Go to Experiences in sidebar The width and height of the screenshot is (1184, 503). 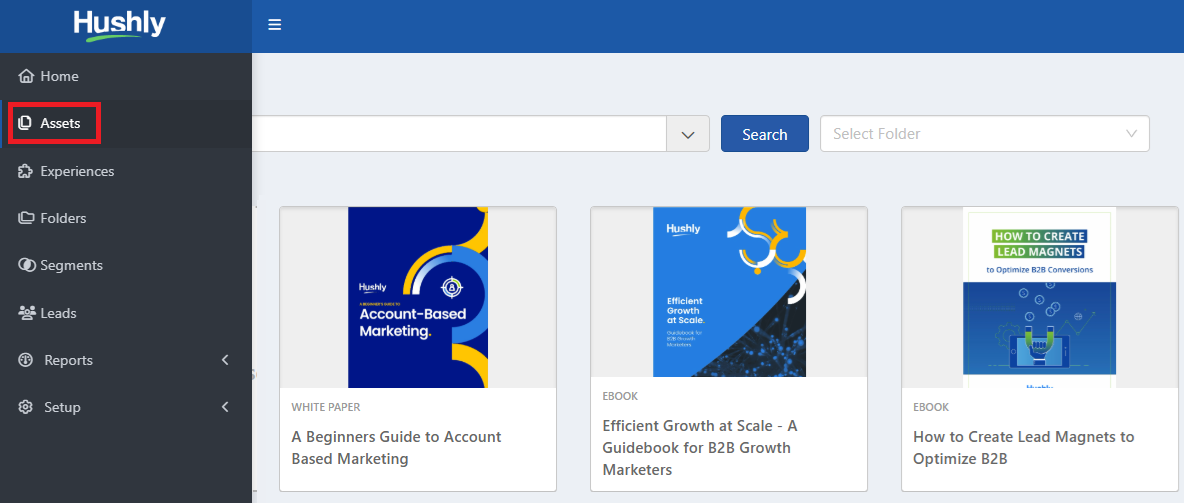tap(126, 171)
